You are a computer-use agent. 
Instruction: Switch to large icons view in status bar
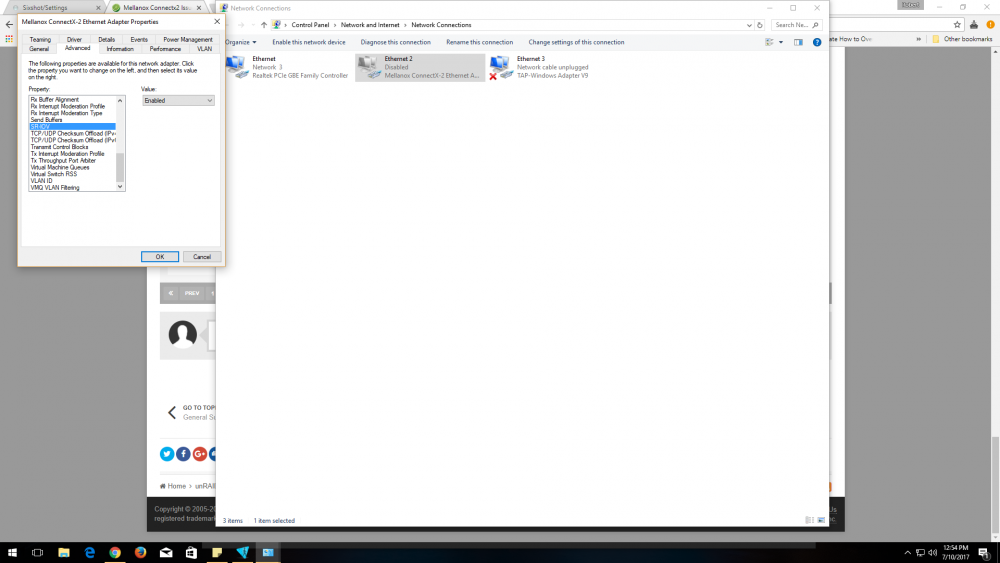(x=821, y=520)
